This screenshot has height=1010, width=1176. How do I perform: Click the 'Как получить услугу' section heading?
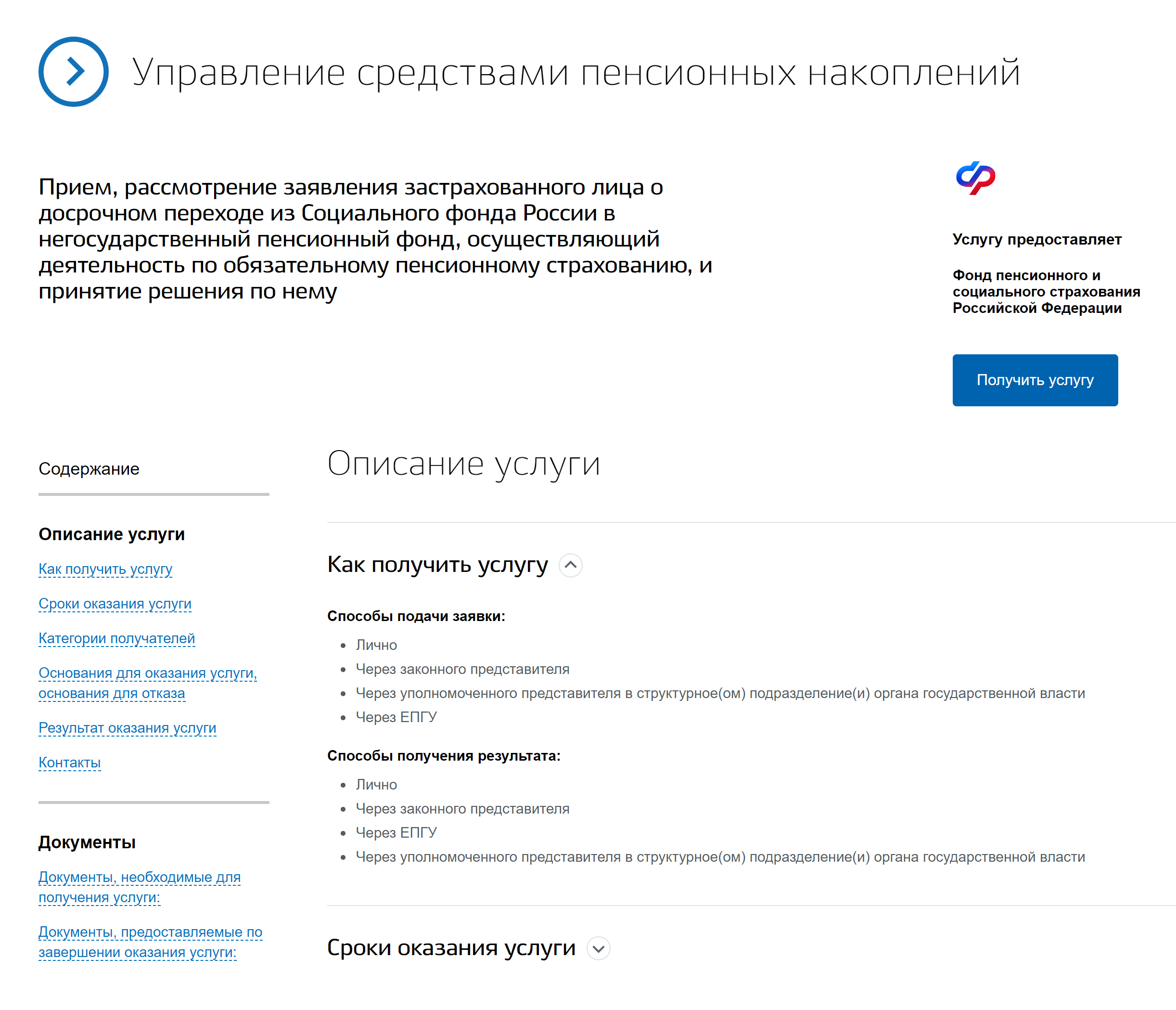[x=437, y=565]
